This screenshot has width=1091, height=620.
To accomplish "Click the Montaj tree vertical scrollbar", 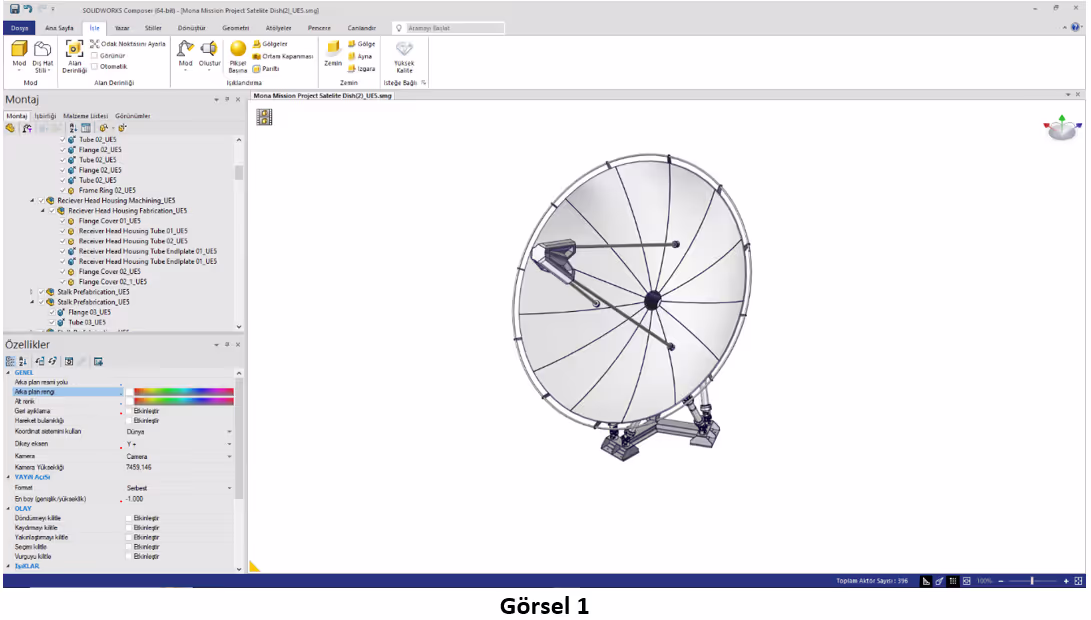I will [x=239, y=173].
